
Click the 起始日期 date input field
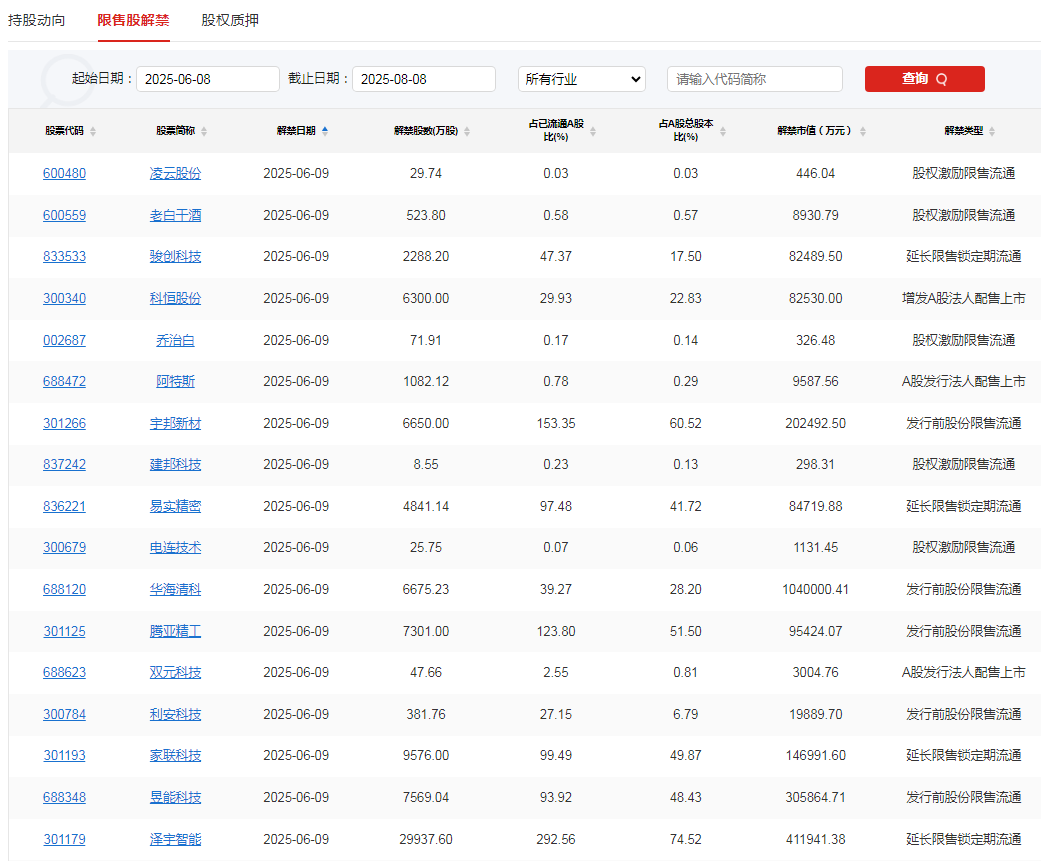207,79
